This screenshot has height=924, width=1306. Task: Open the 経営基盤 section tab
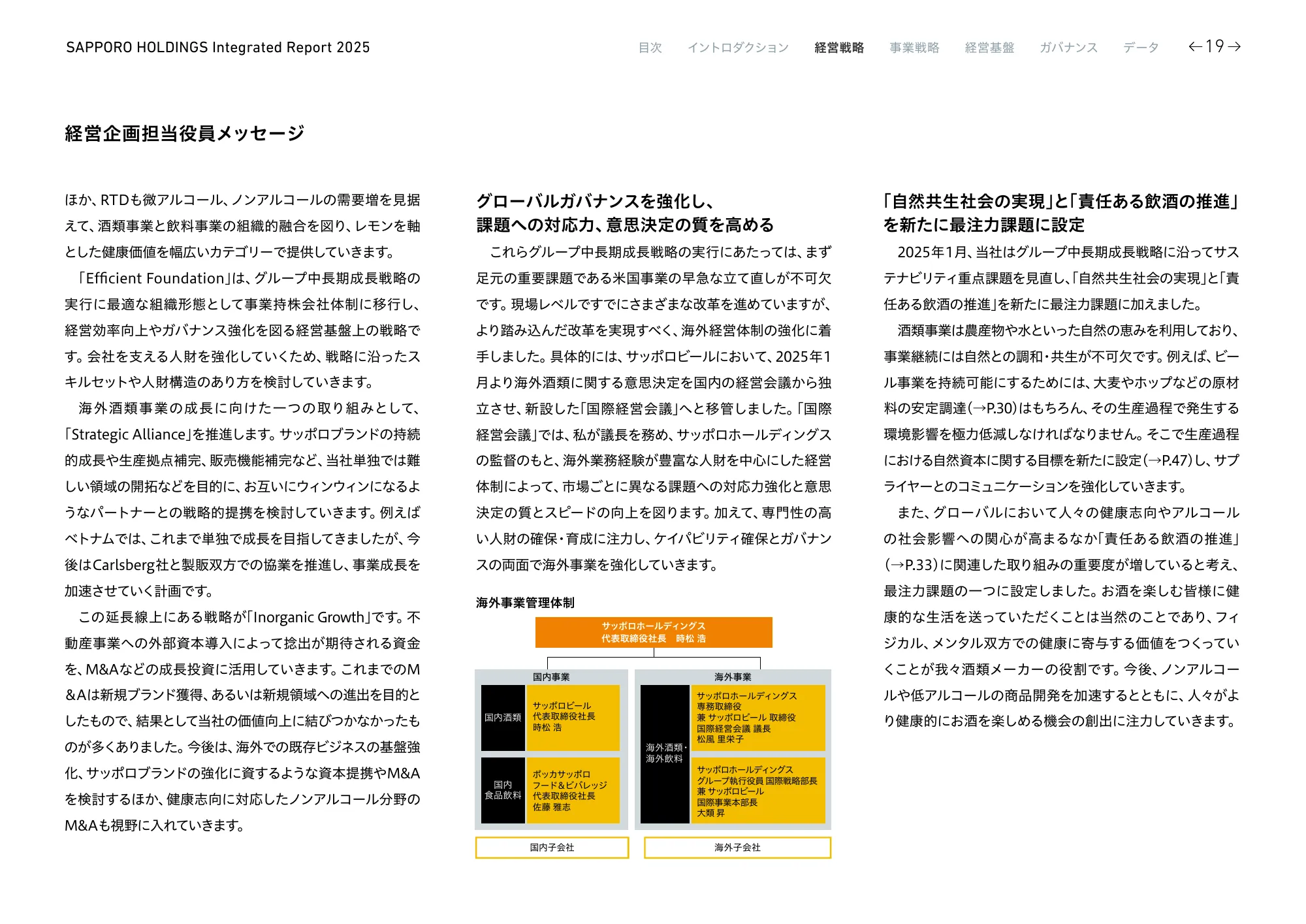coord(989,48)
